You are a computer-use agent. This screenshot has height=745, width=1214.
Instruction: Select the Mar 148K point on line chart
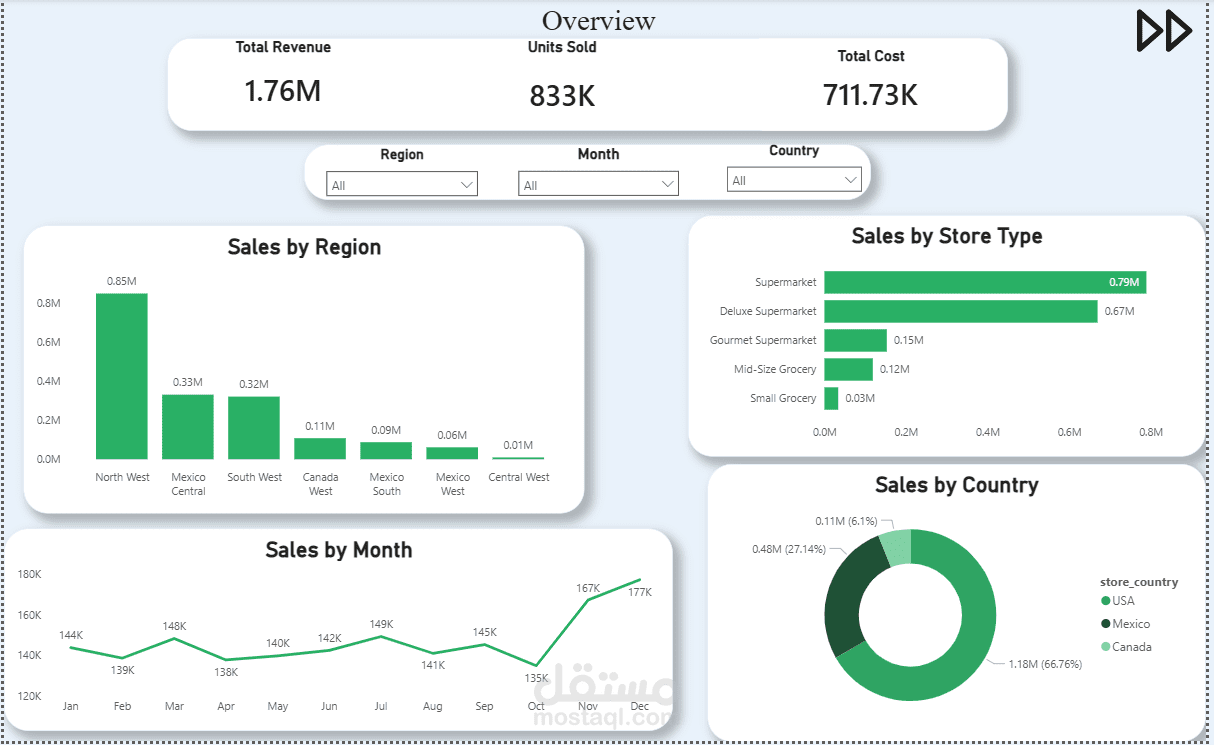(174, 638)
